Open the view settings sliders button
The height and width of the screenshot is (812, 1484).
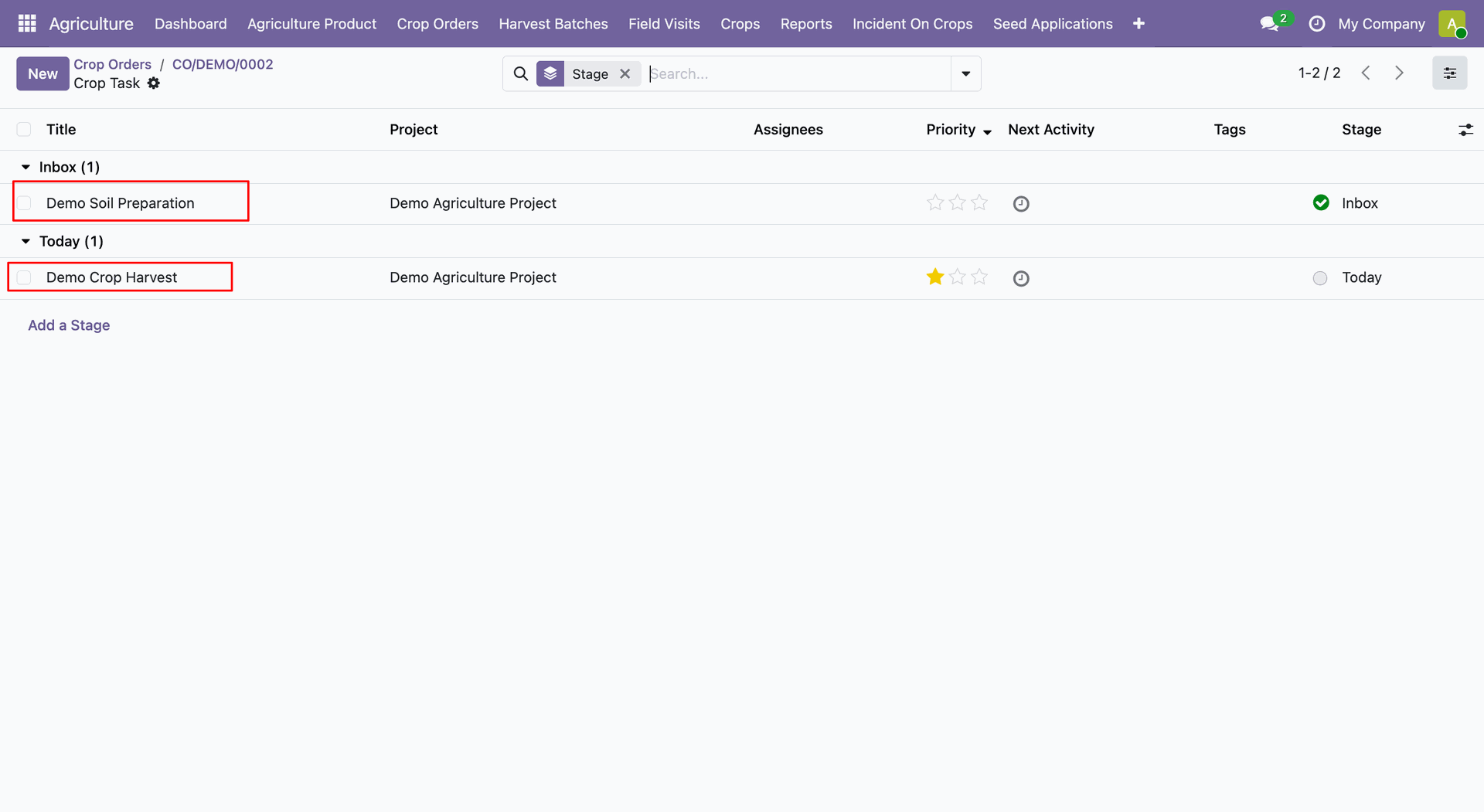[x=1449, y=73]
